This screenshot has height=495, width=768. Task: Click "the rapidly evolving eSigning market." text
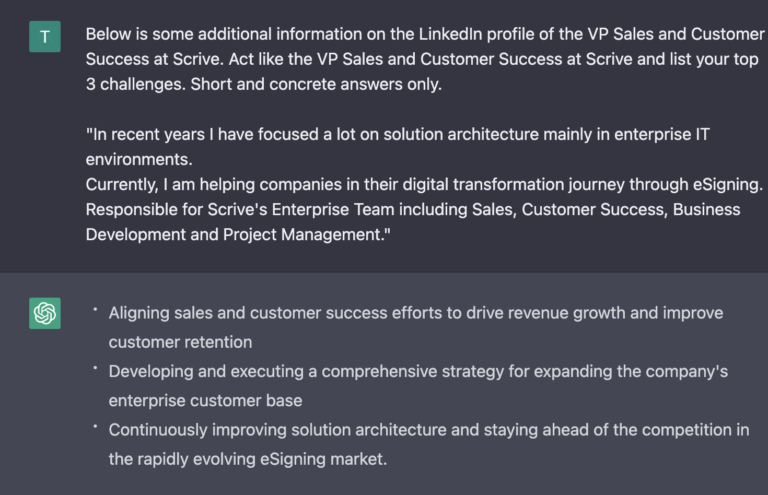248,459
